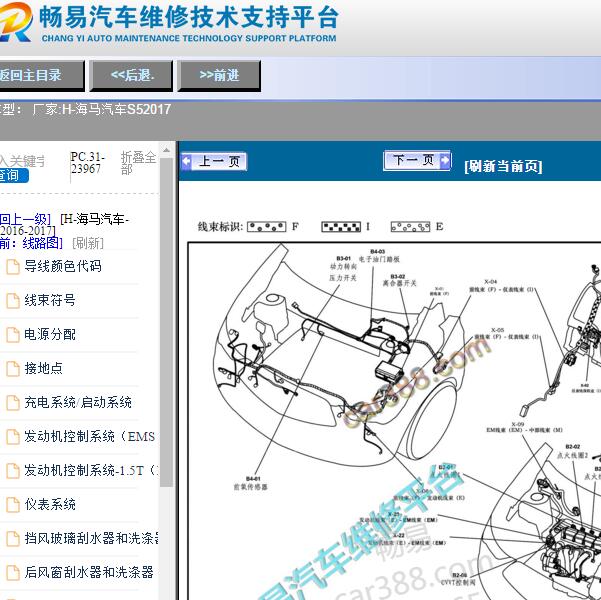Click the PC.31-23967 text

[x=88, y=163]
